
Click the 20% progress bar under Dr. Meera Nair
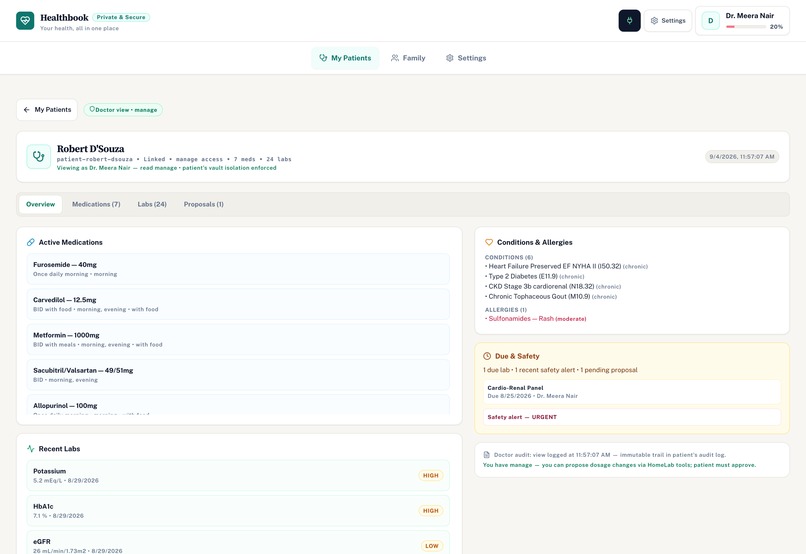coord(746,27)
